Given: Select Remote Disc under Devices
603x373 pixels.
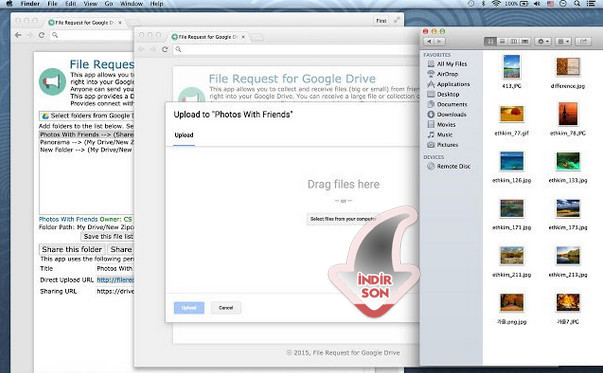Looking at the screenshot, I should point(449,167).
